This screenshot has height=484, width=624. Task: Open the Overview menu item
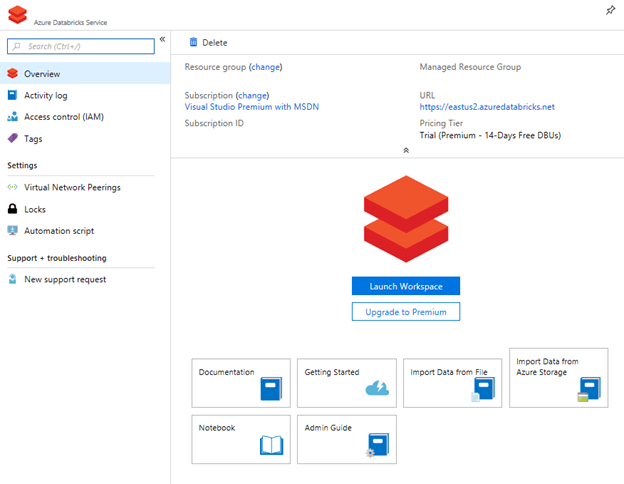click(x=42, y=74)
